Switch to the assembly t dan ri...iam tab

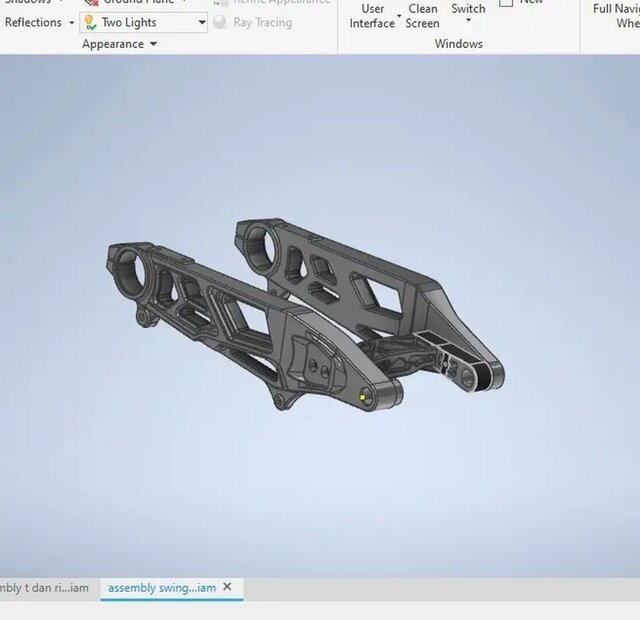(44, 588)
